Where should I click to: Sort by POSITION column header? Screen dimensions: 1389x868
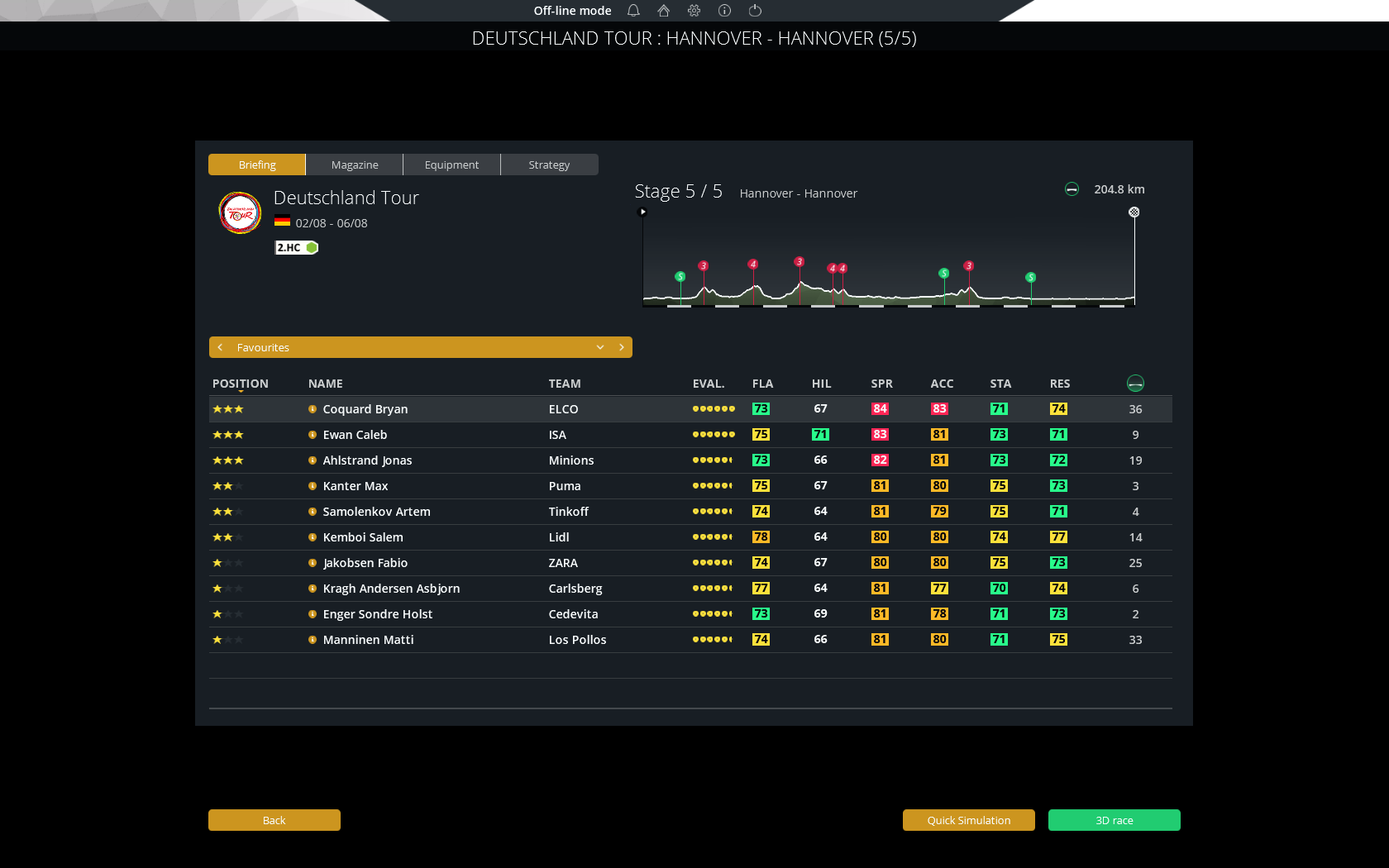point(241,384)
